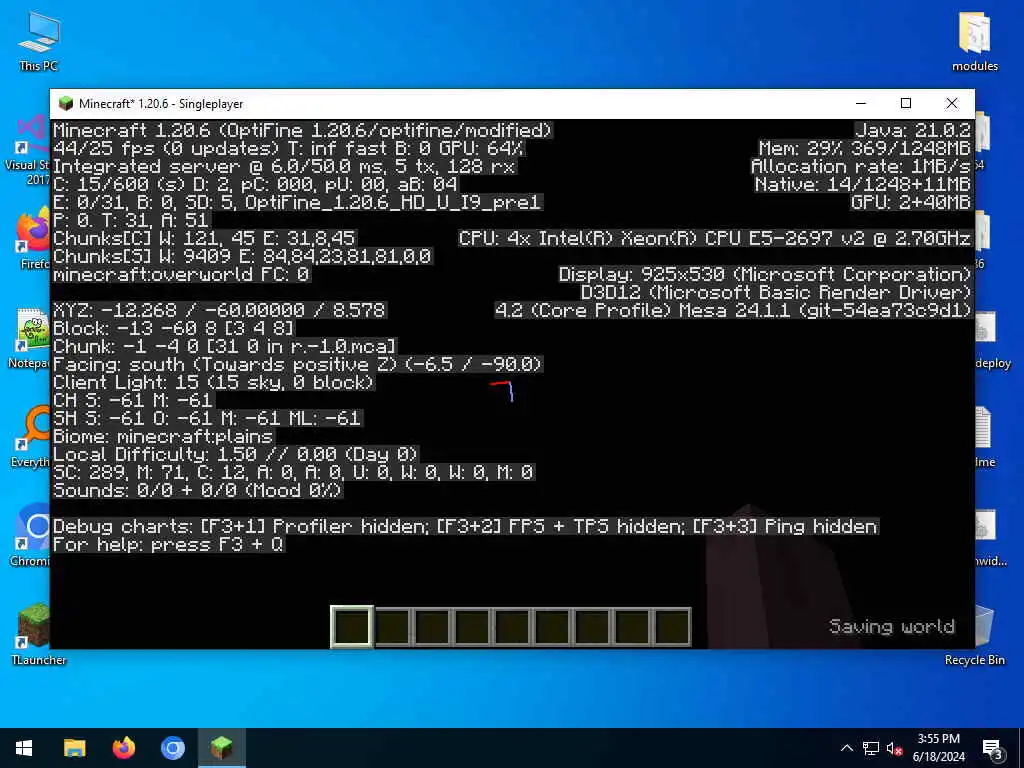This screenshot has height=768, width=1024.
Task: Click the 'Biome: minecraft:plains' text
Action: coord(163,436)
